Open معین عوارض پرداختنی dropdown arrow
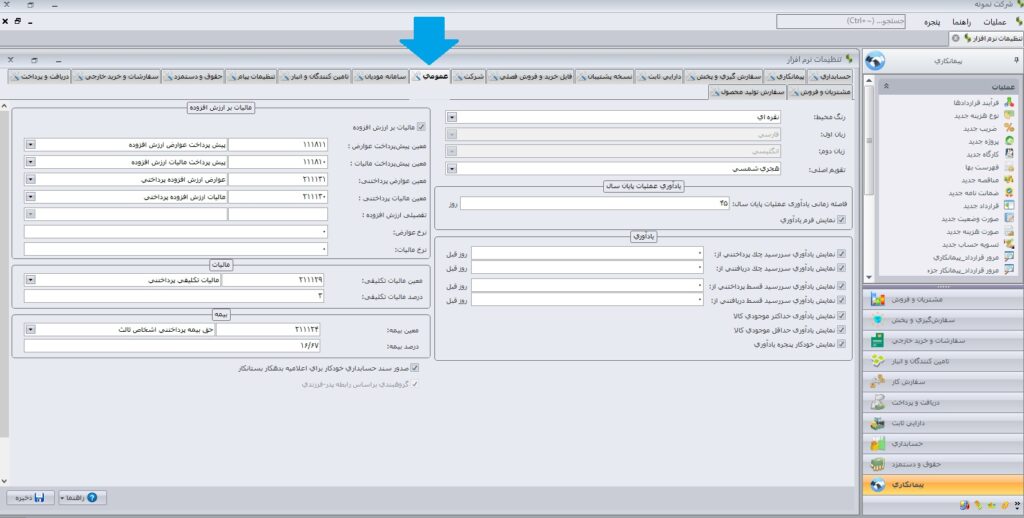Viewport: 1024px width, 518px height. pos(30,179)
